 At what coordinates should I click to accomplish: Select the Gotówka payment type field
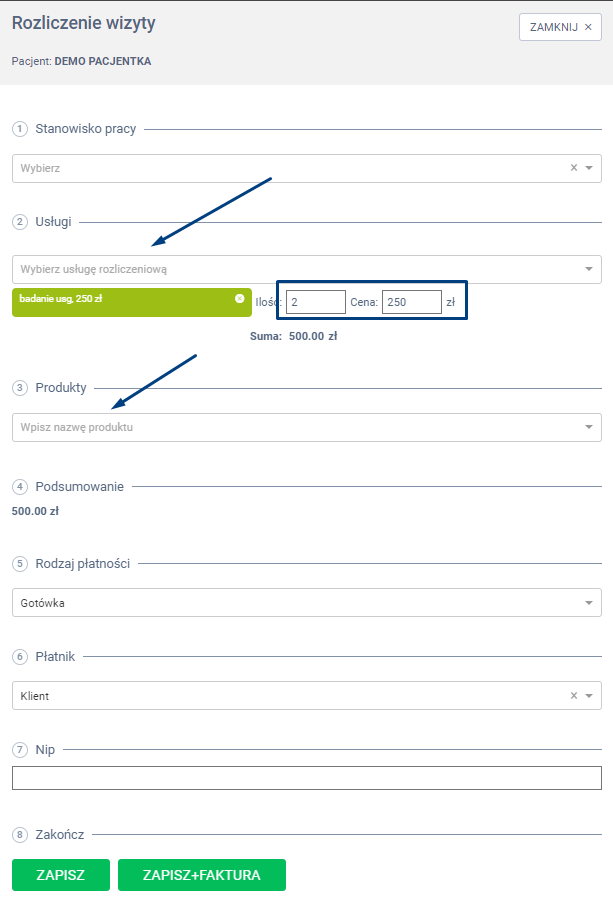[290, 603]
